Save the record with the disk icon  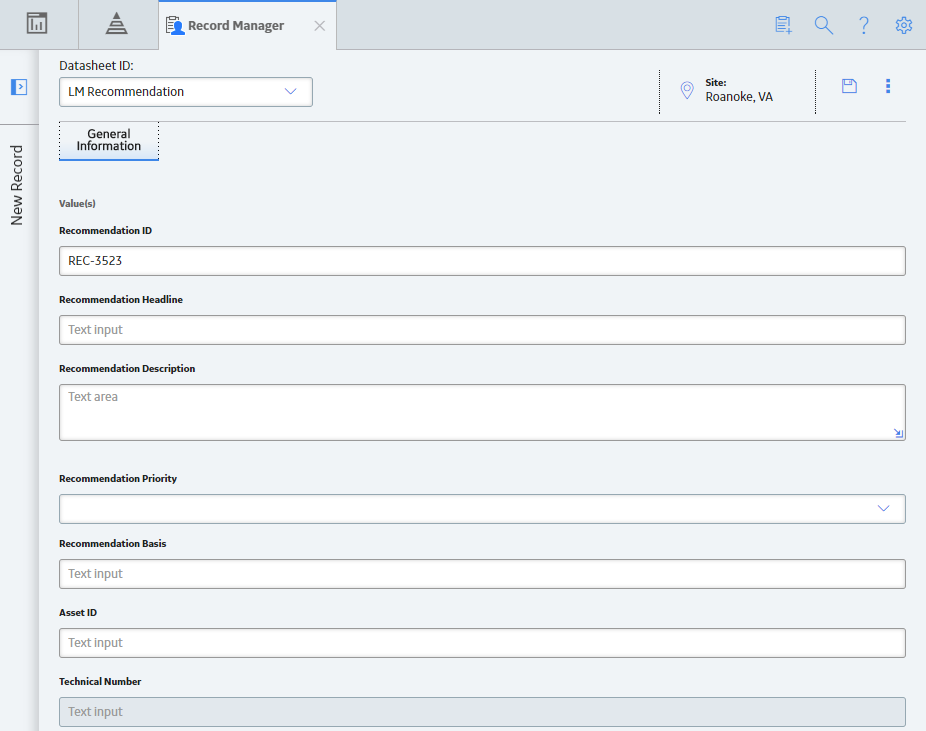[849, 86]
